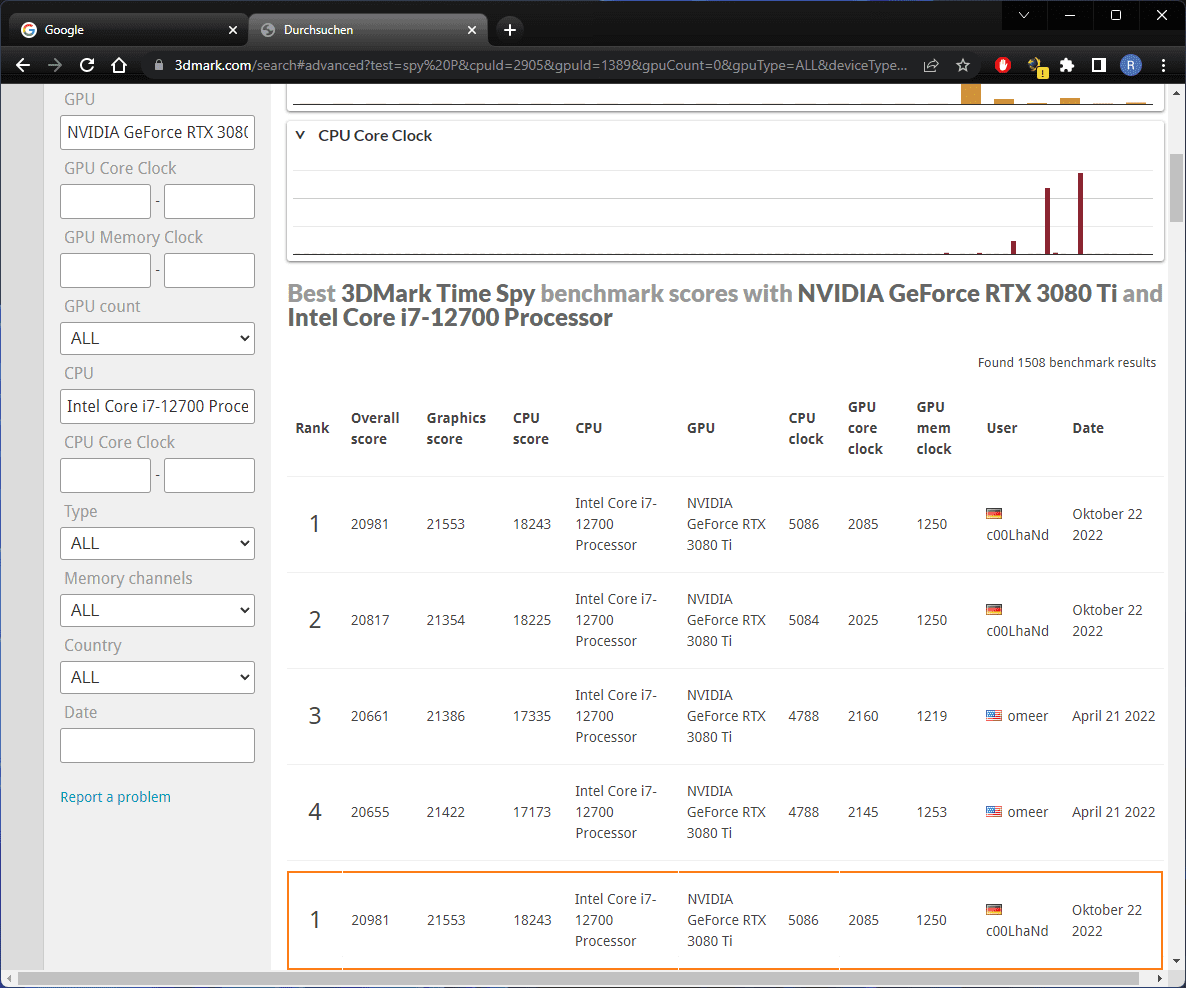Click the scroll down arrow of the page
The height and width of the screenshot is (988, 1186).
pyautogui.click(x=1175, y=962)
